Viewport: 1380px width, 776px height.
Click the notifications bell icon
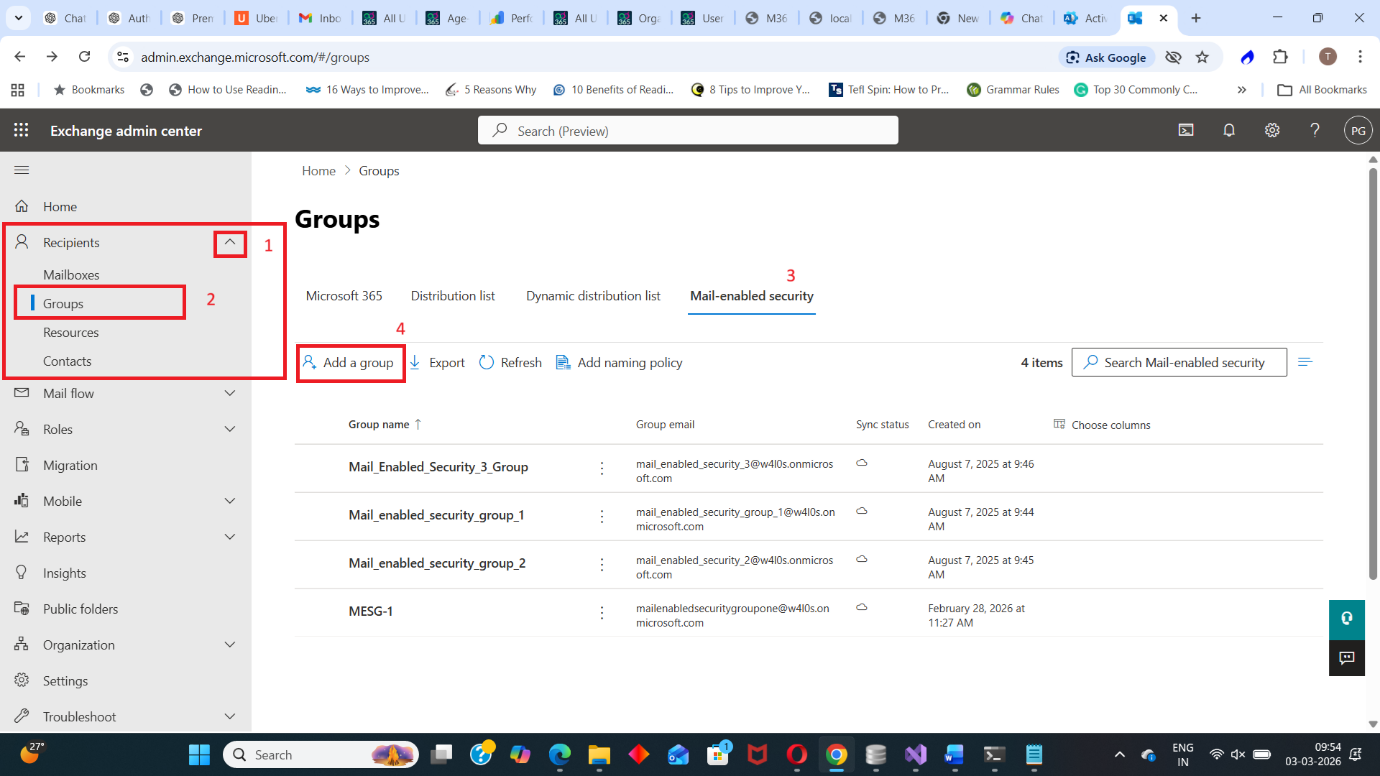coord(1229,131)
